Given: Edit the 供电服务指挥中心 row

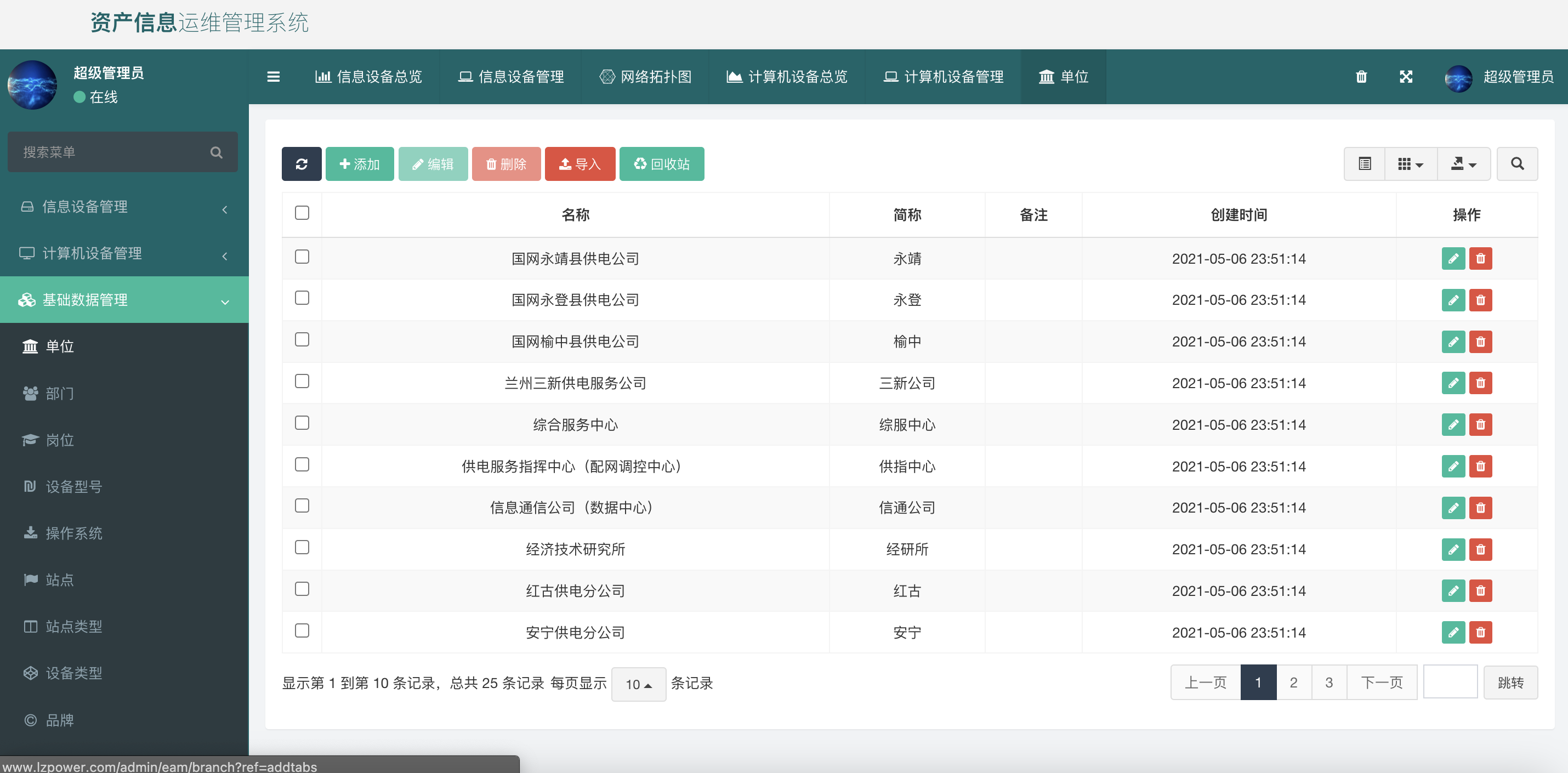Looking at the screenshot, I should pyautogui.click(x=1453, y=466).
